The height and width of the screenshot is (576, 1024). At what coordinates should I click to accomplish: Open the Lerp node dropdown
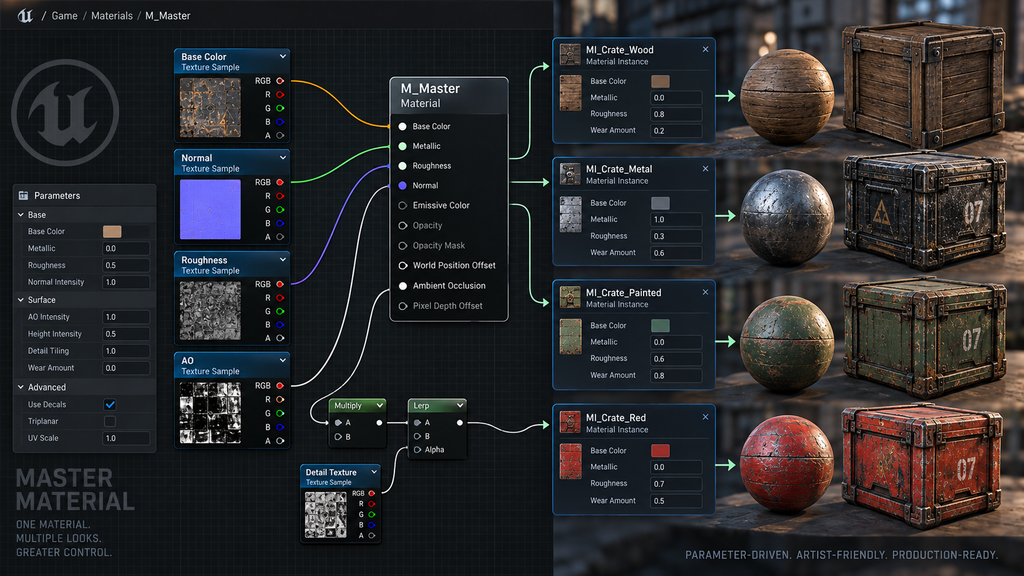tap(460, 406)
